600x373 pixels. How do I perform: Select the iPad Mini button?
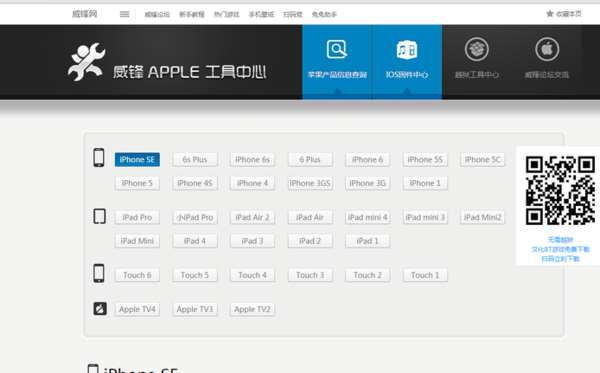[x=137, y=241]
